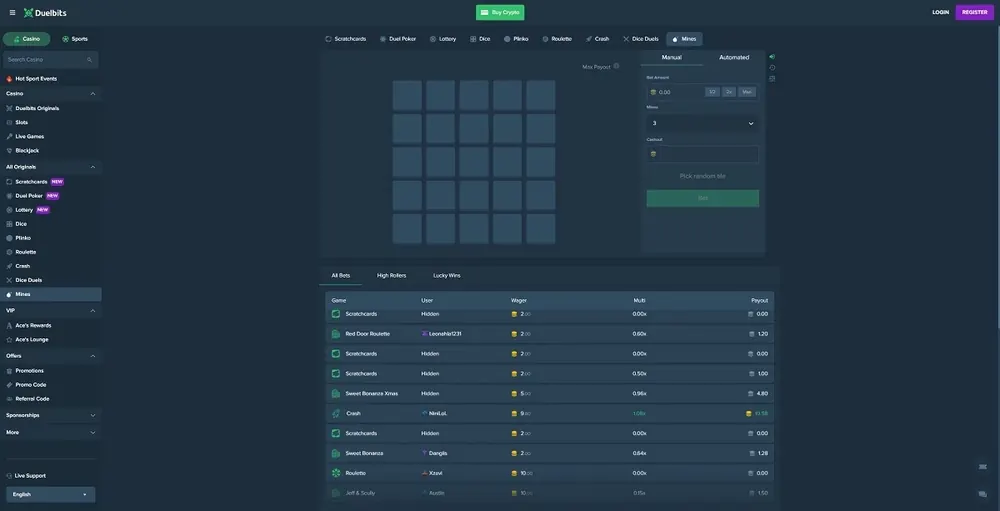Click the LOGIN link
The width and height of the screenshot is (1000, 511).
pos(941,12)
